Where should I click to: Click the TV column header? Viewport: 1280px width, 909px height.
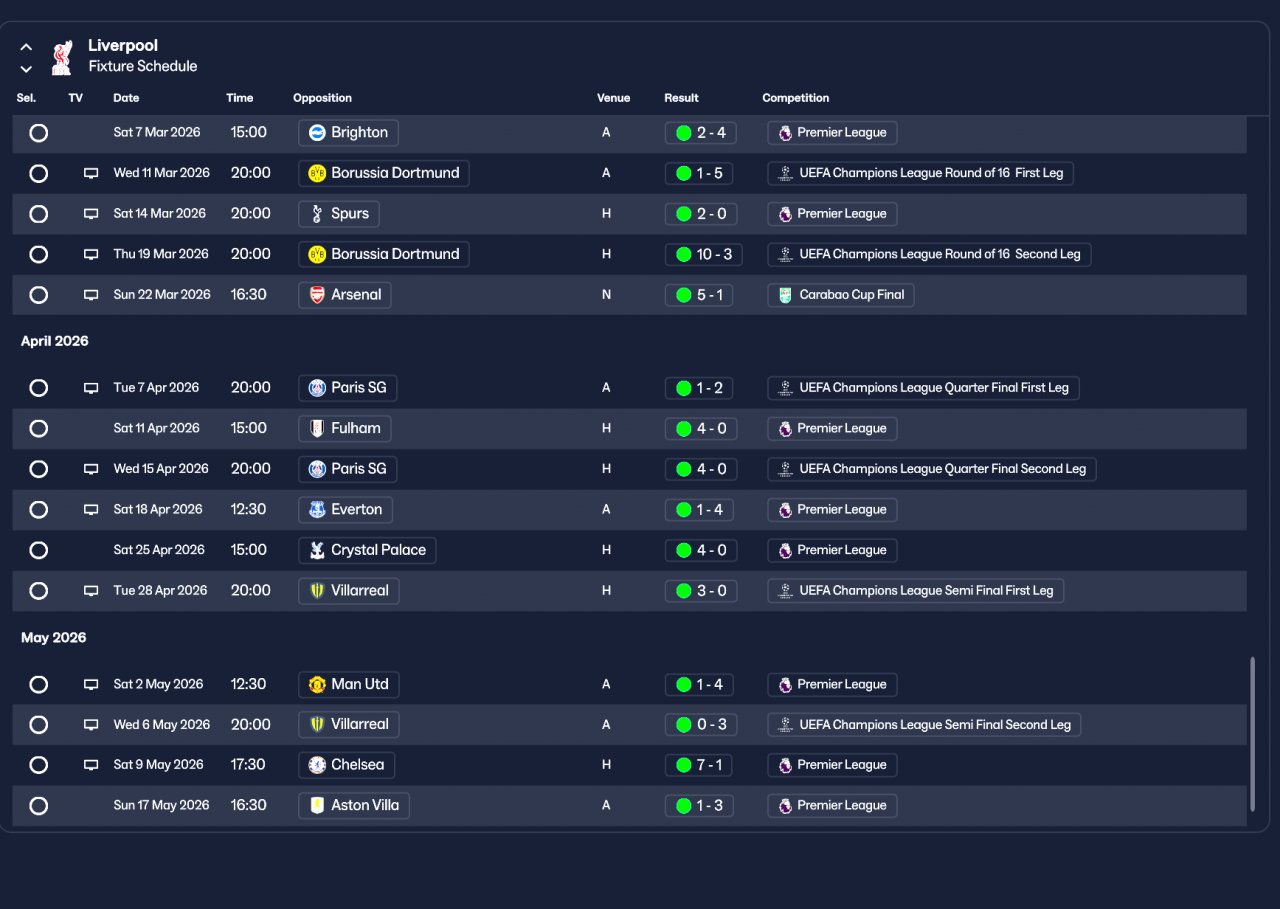pyautogui.click(x=76, y=98)
